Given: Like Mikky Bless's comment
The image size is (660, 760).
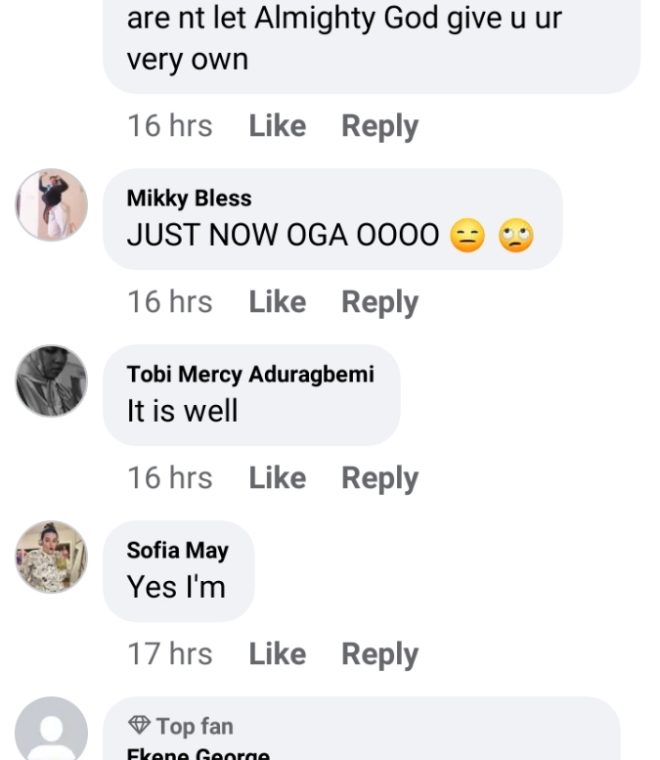Looking at the screenshot, I should click(277, 302).
